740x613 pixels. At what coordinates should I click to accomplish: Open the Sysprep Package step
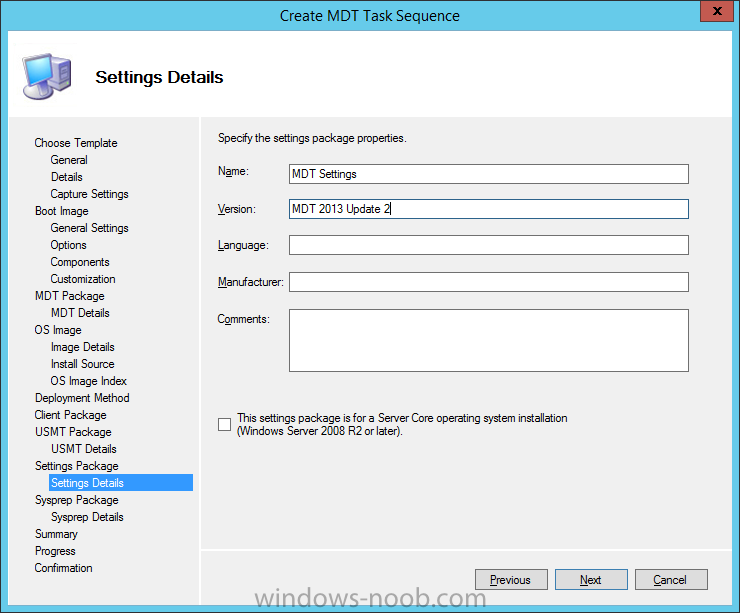(77, 500)
